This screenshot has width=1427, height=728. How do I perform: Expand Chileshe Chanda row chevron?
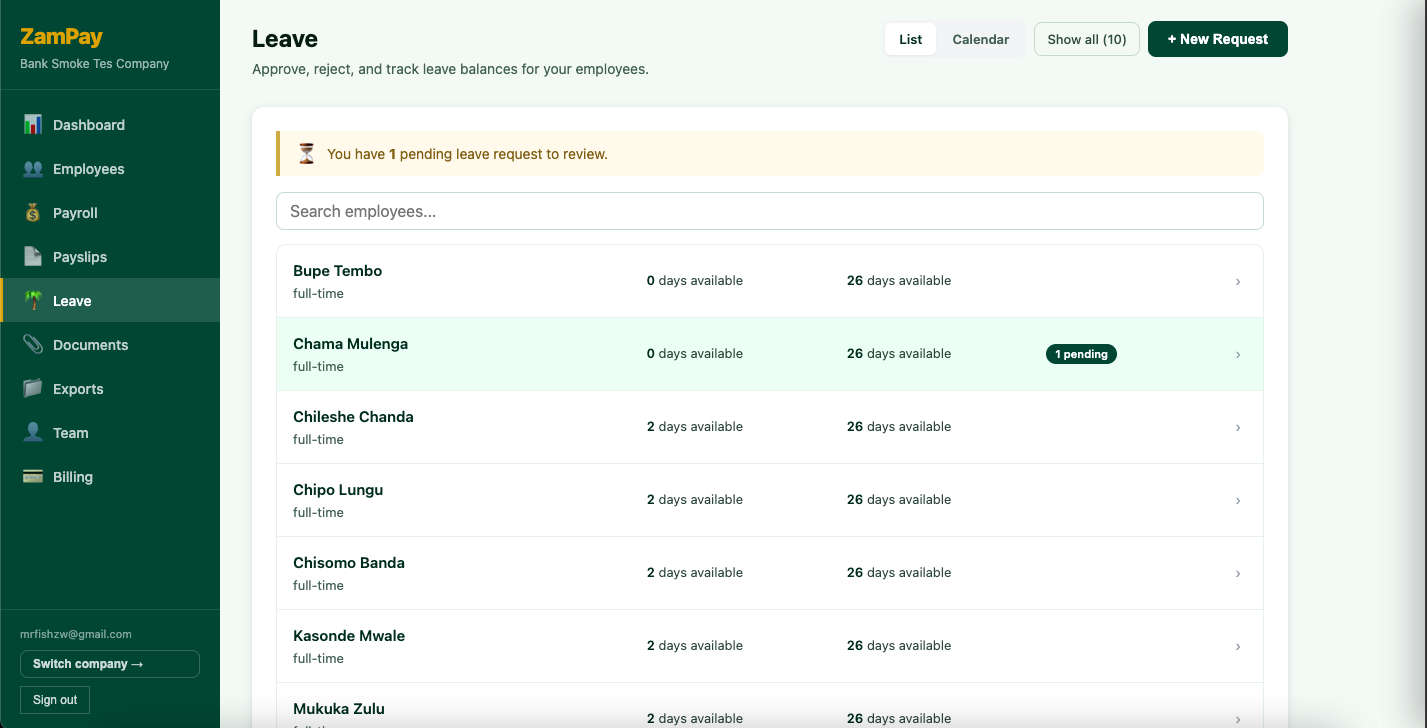1238,428
